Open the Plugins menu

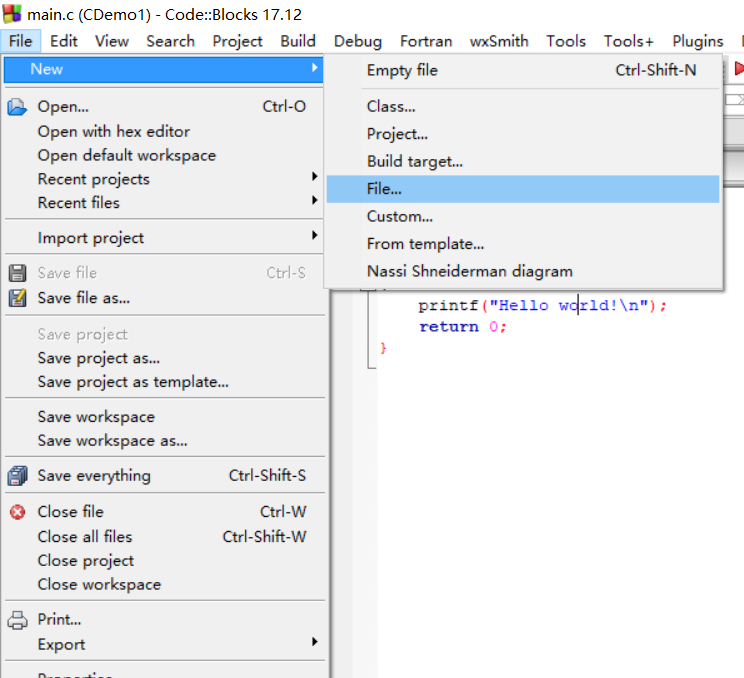tap(698, 41)
